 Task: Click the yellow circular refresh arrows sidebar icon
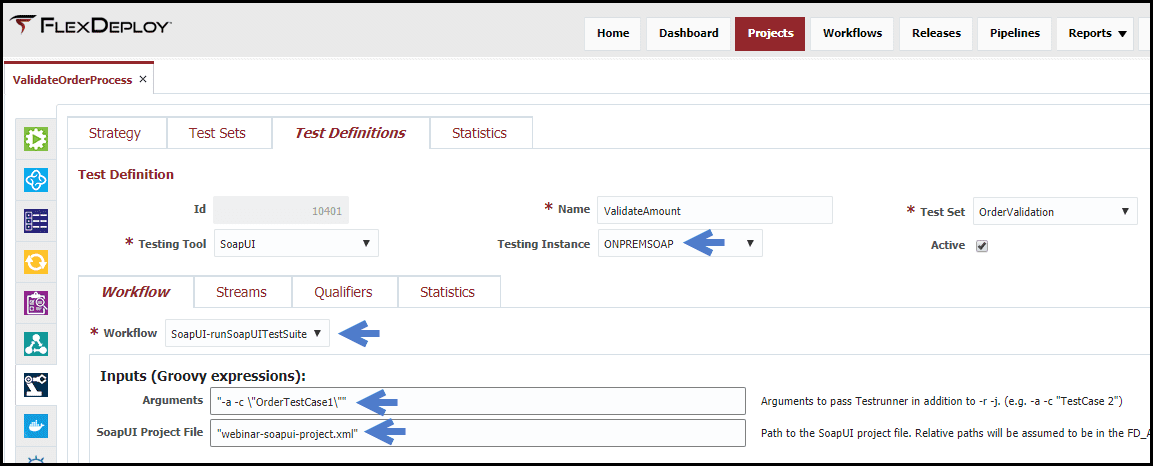tap(36, 261)
